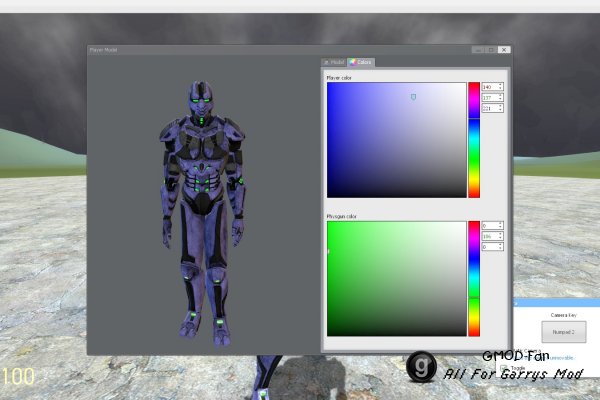Viewport: 600px width, 400px height.
Task: Click the 100 health readout
Action: coord(19,377)
